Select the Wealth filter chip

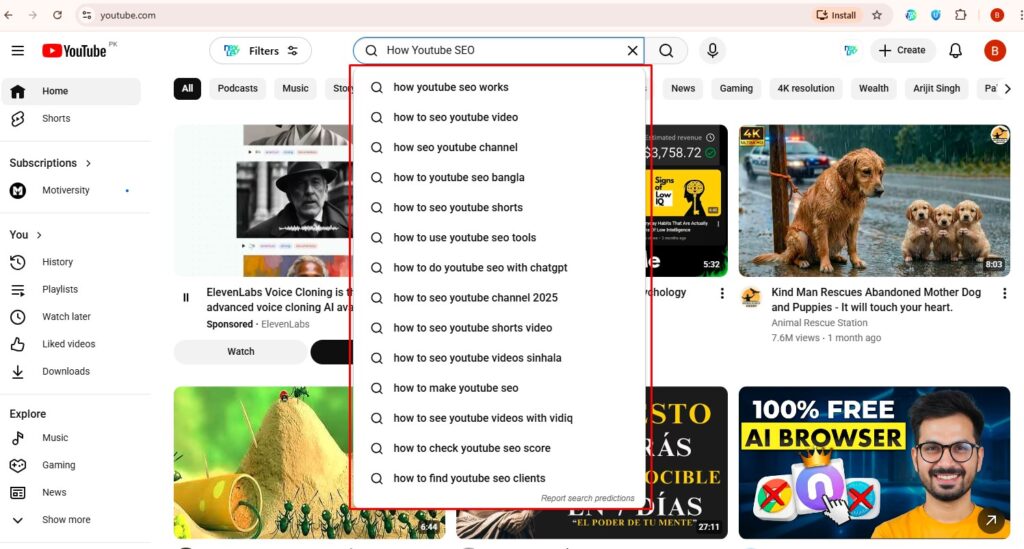[873, 88]
